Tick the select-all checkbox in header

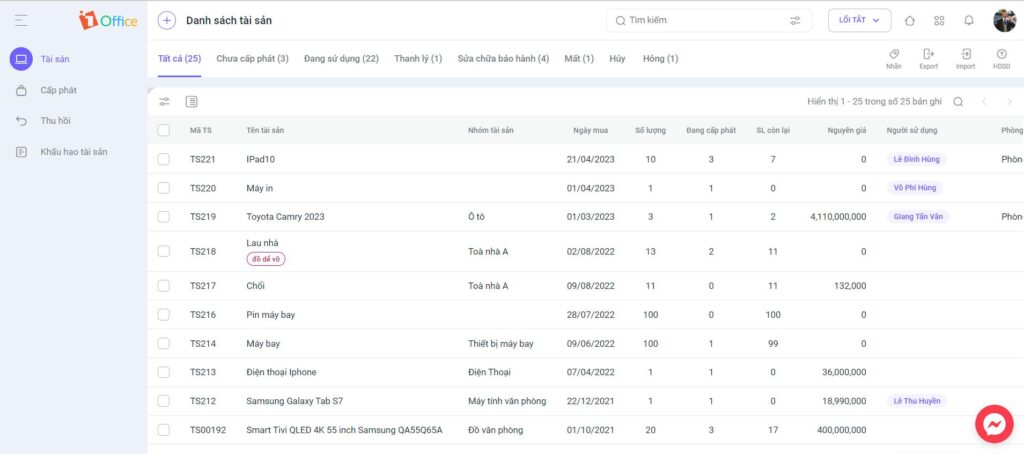[163, 130]
